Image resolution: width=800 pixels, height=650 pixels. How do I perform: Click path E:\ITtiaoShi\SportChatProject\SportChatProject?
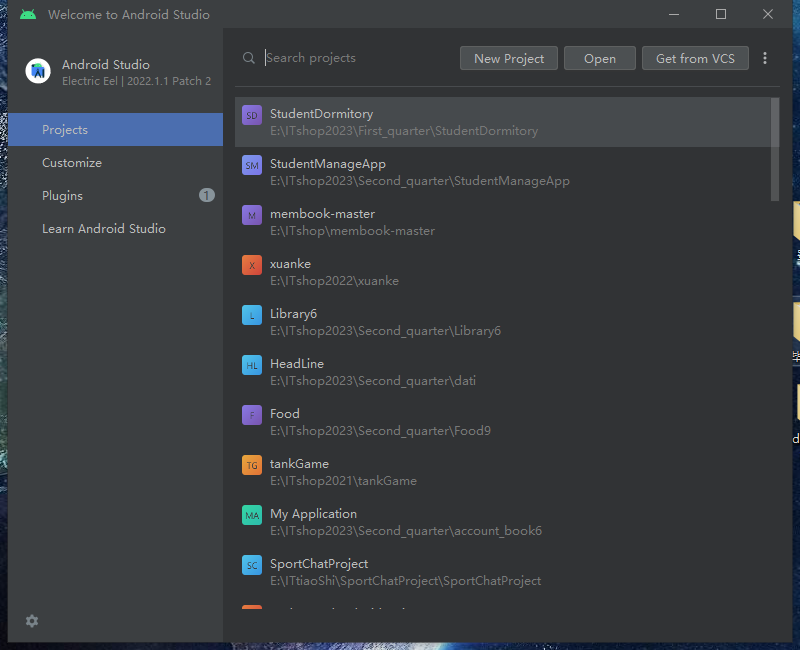pos(406,581)
